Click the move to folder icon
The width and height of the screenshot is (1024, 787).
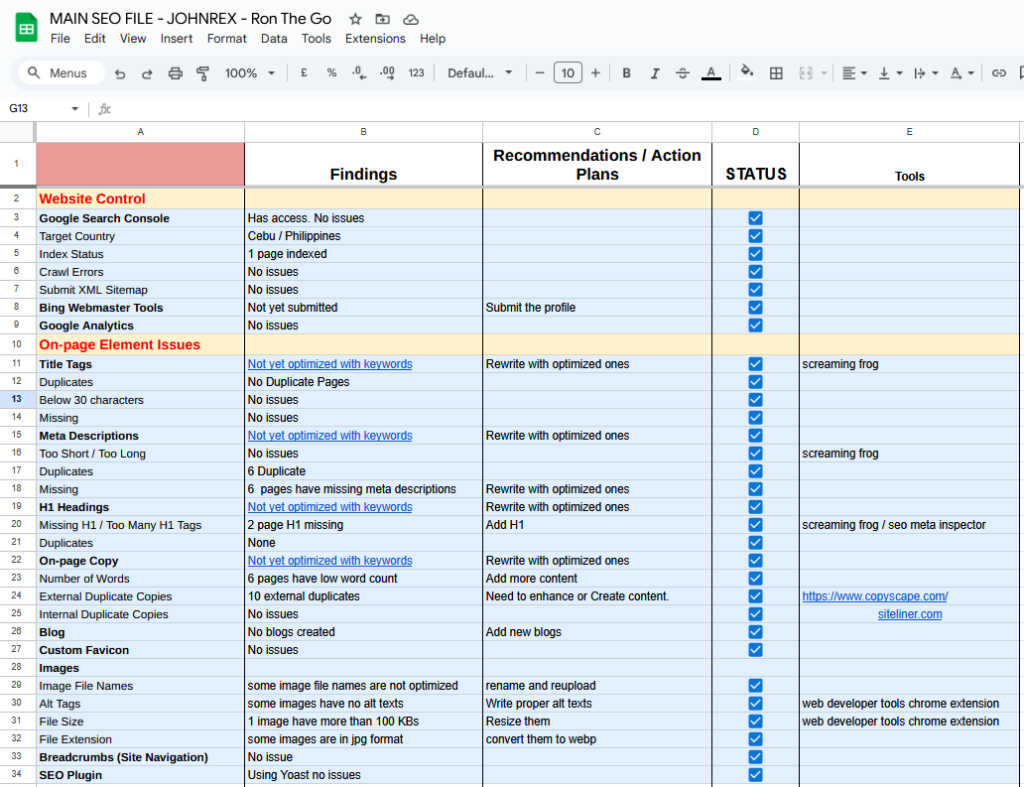(383, 19)
